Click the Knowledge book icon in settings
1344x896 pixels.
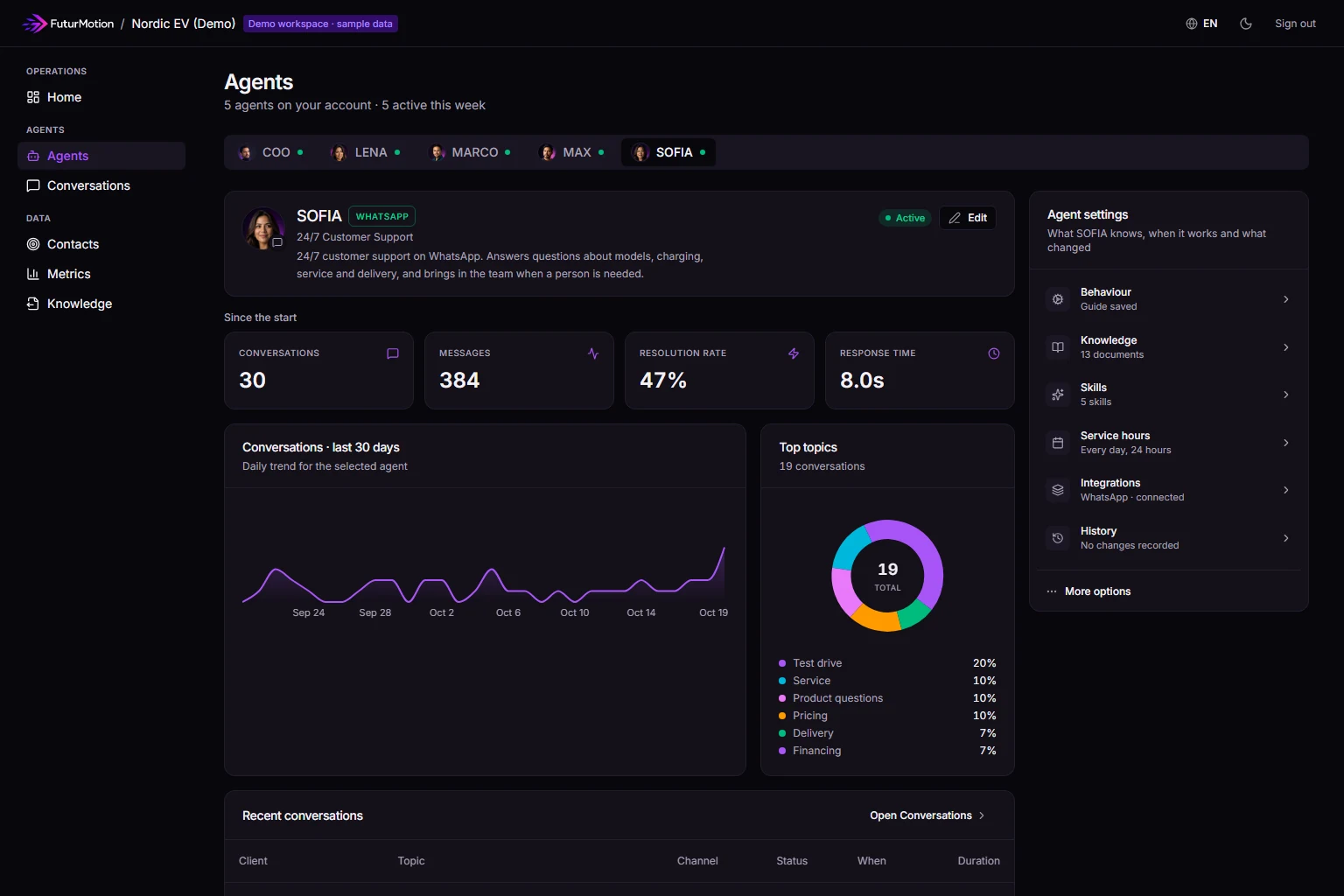click(x=1058, y=347)
